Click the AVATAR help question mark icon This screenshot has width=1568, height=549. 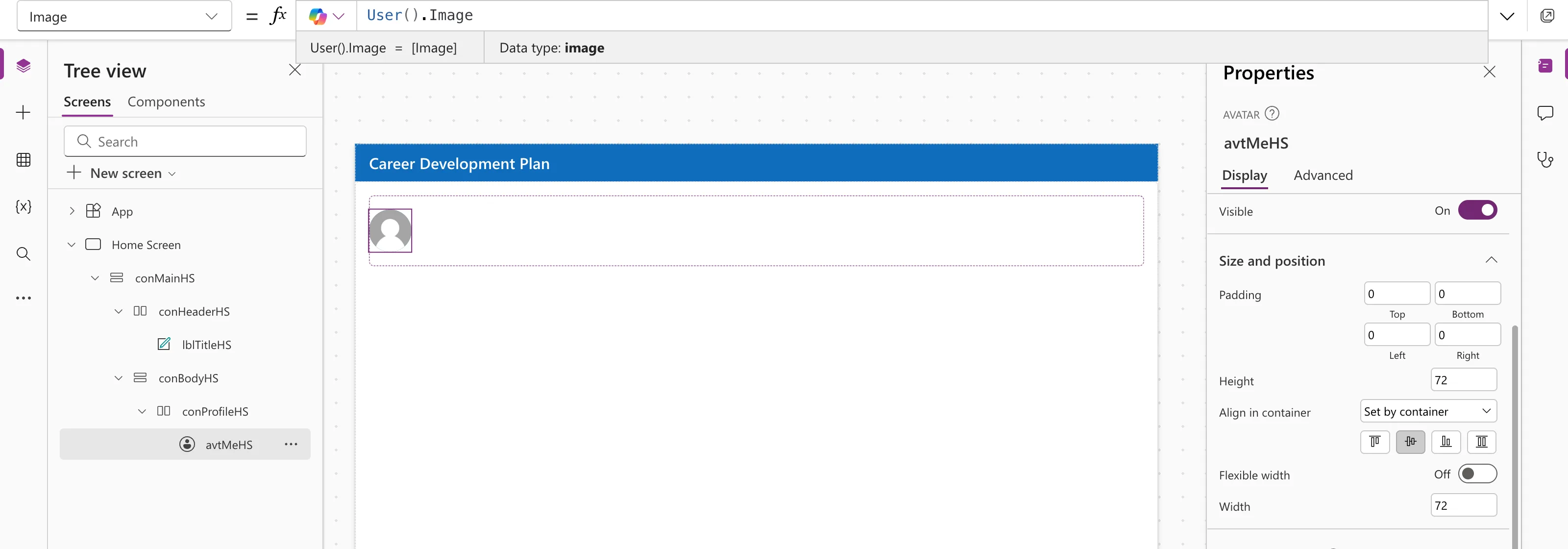(1272, 113)
